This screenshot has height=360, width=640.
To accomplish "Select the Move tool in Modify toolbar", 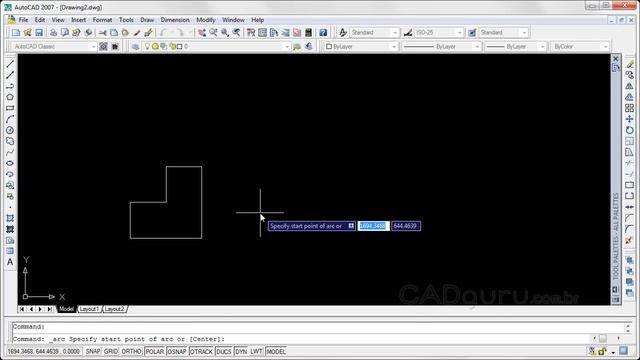I will coord(629,119).
